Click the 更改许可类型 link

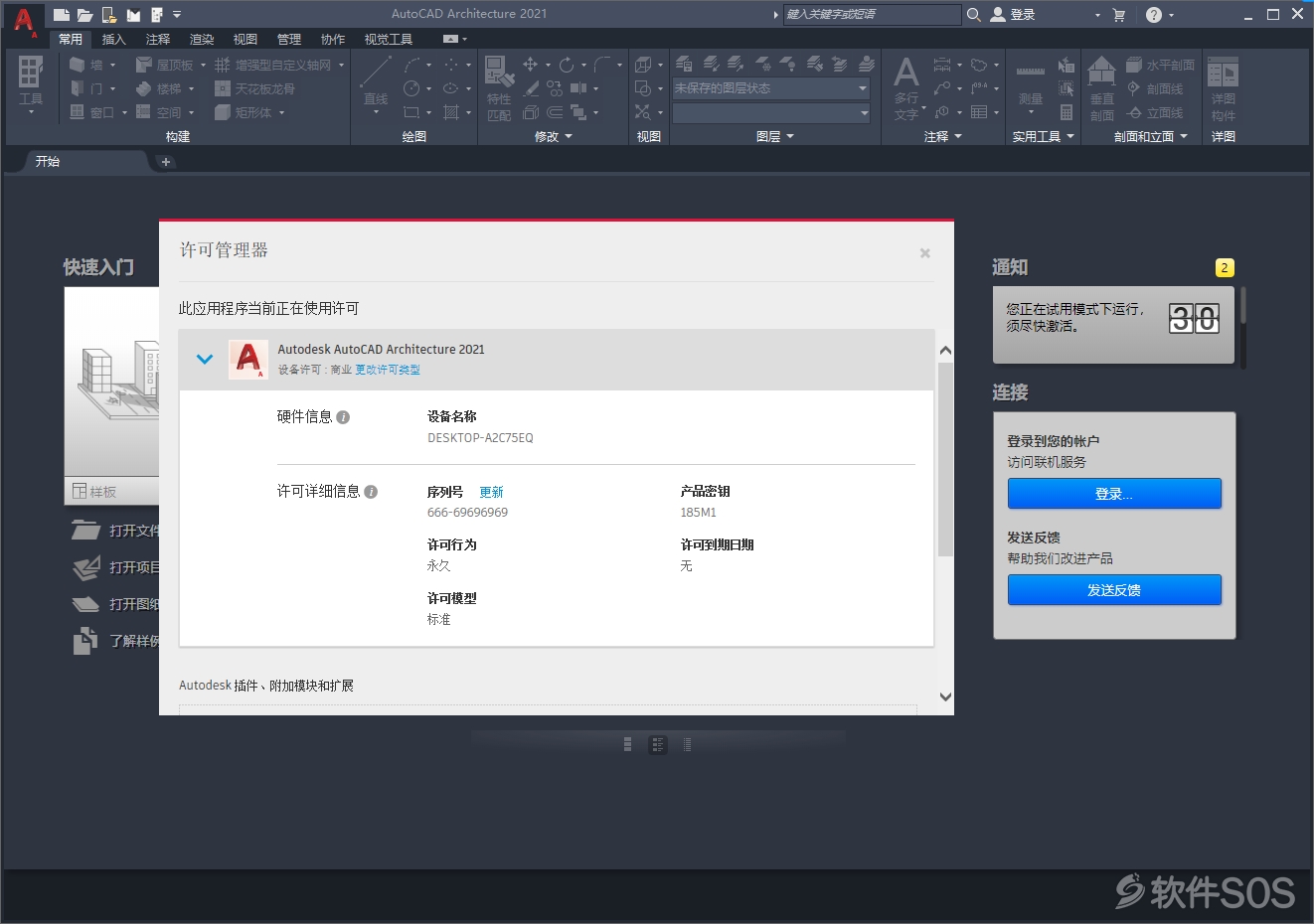tap(388, 370)
